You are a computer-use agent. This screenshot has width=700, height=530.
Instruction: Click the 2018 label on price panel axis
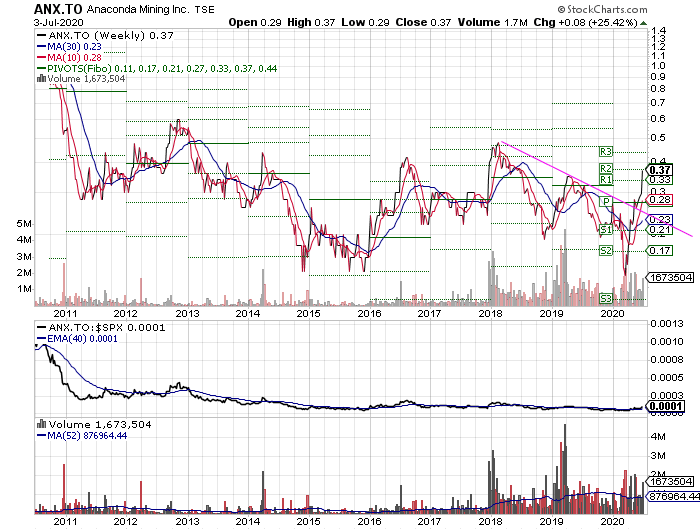pyautogui.click(x=491, y=313)
